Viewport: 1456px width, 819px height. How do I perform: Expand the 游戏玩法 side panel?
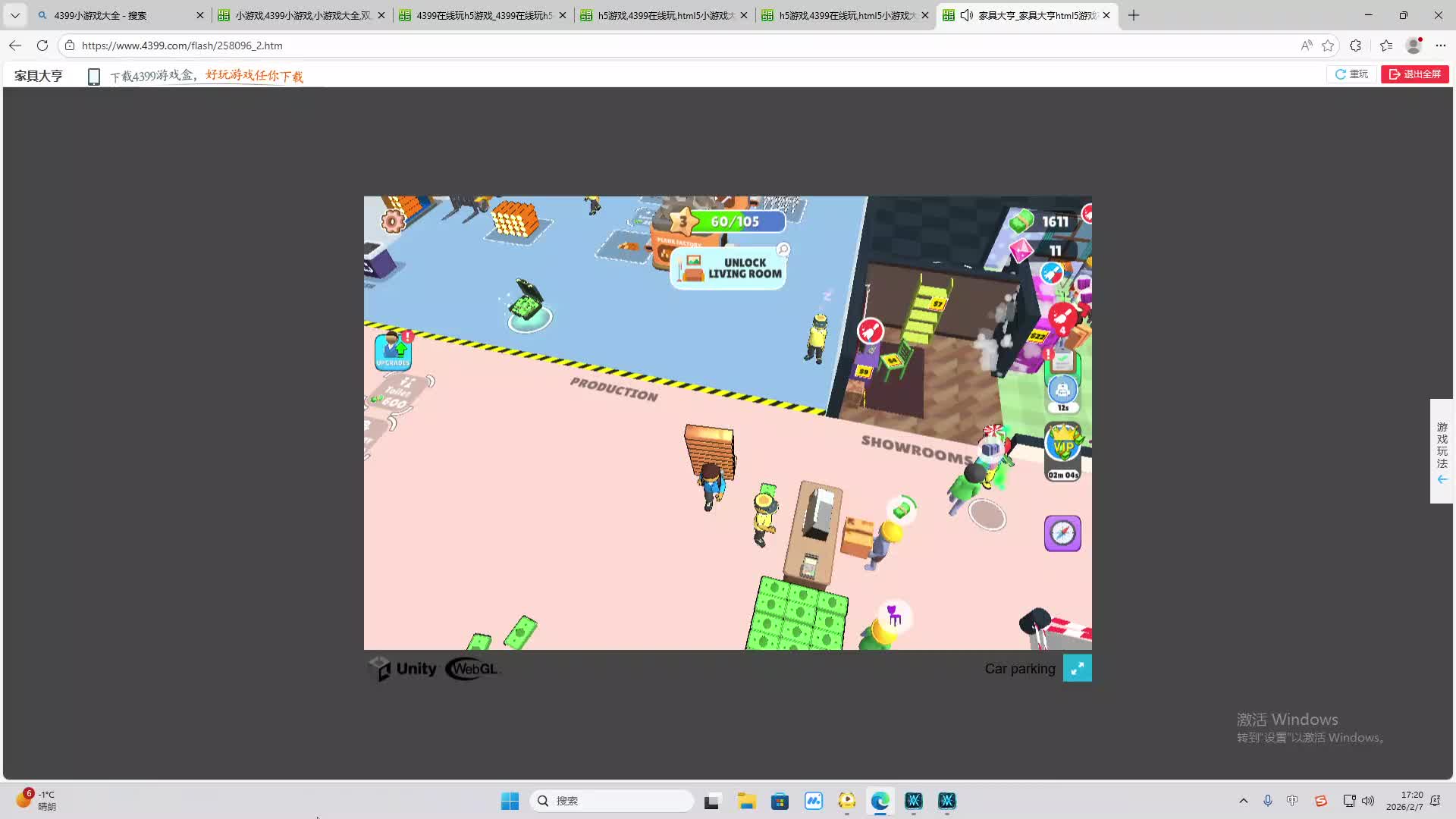[1442, 451]
